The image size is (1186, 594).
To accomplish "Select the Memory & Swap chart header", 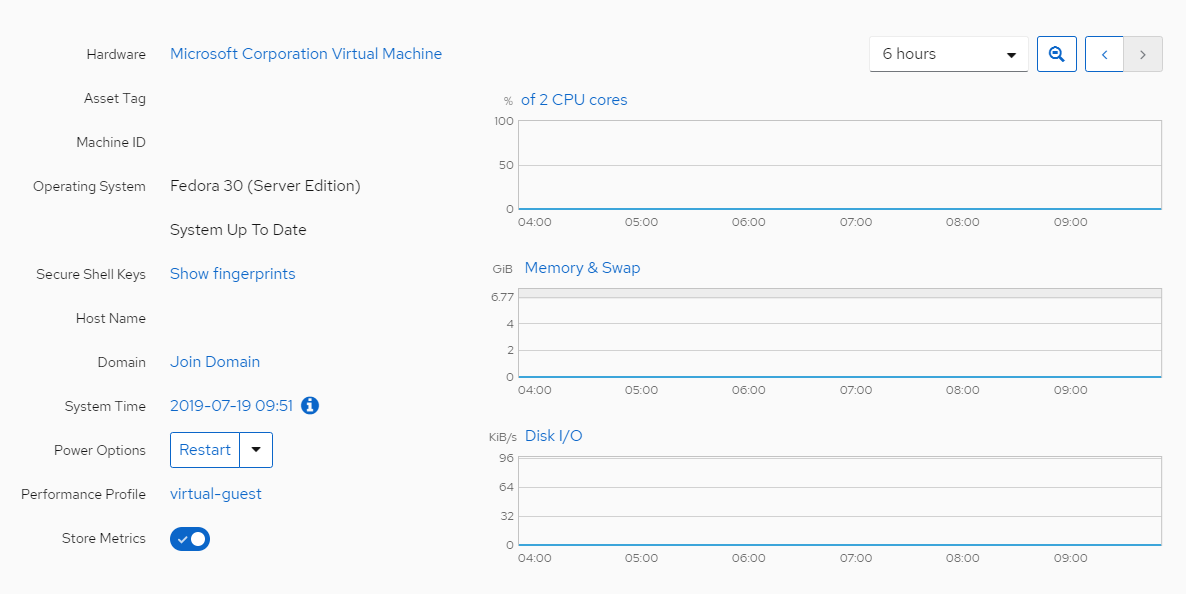I will tap(582, 267).
